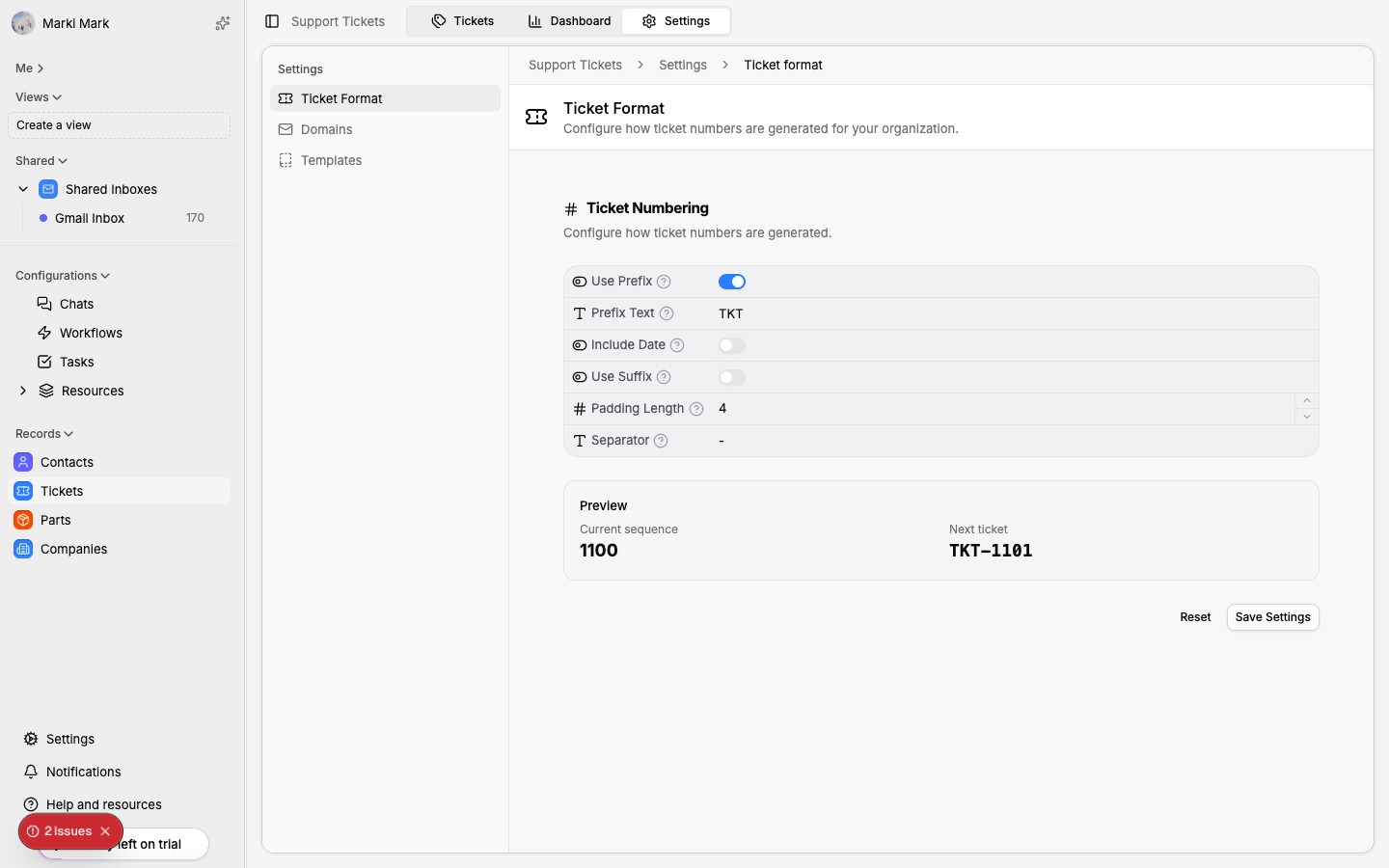
Task: Click the Settings gear icon in bottom sidebar
Action: click(31, 739)
